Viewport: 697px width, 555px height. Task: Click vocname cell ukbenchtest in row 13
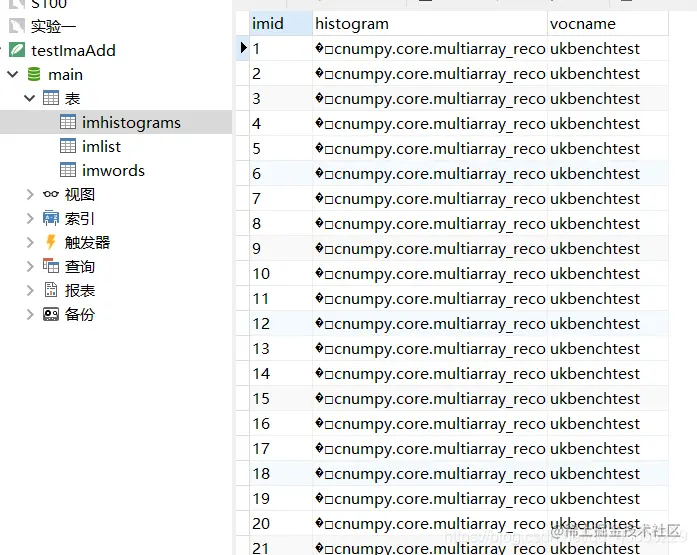coord(608,348)
